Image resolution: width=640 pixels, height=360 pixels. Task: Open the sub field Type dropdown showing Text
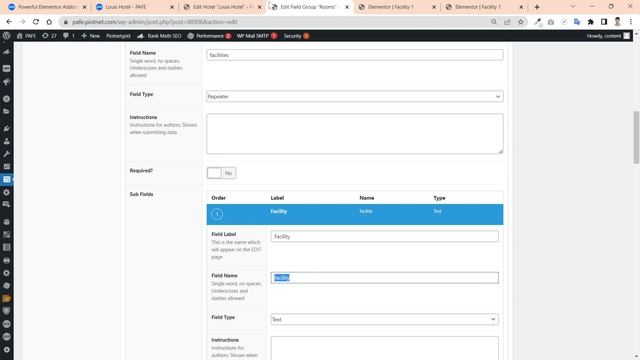384,319
